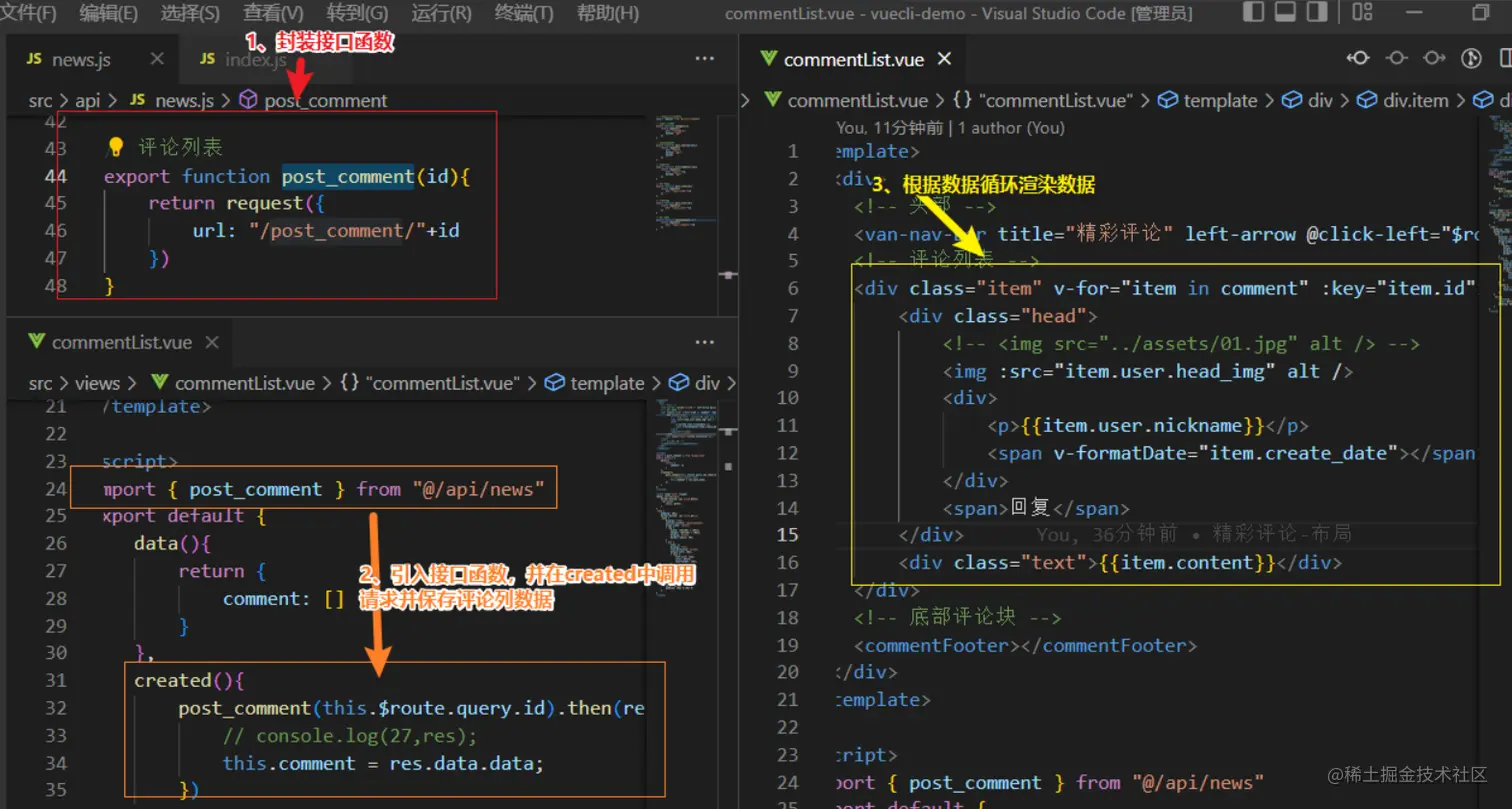Screen dimensions: 1512x809
Task: Open the 帮助(H) menu
Action: 608,13
